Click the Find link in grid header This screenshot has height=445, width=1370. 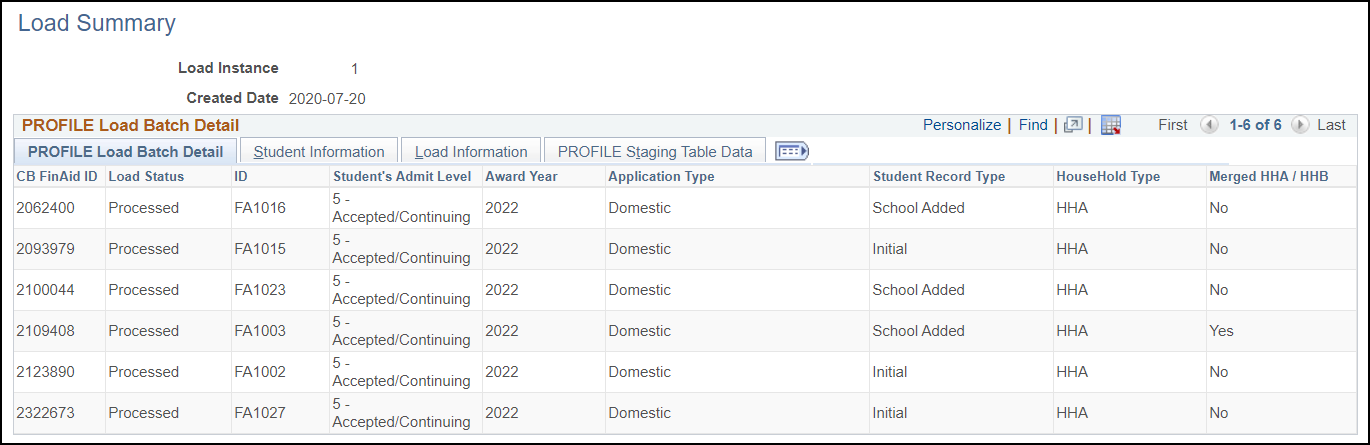pyautogui.click(x=1033, y=125)
